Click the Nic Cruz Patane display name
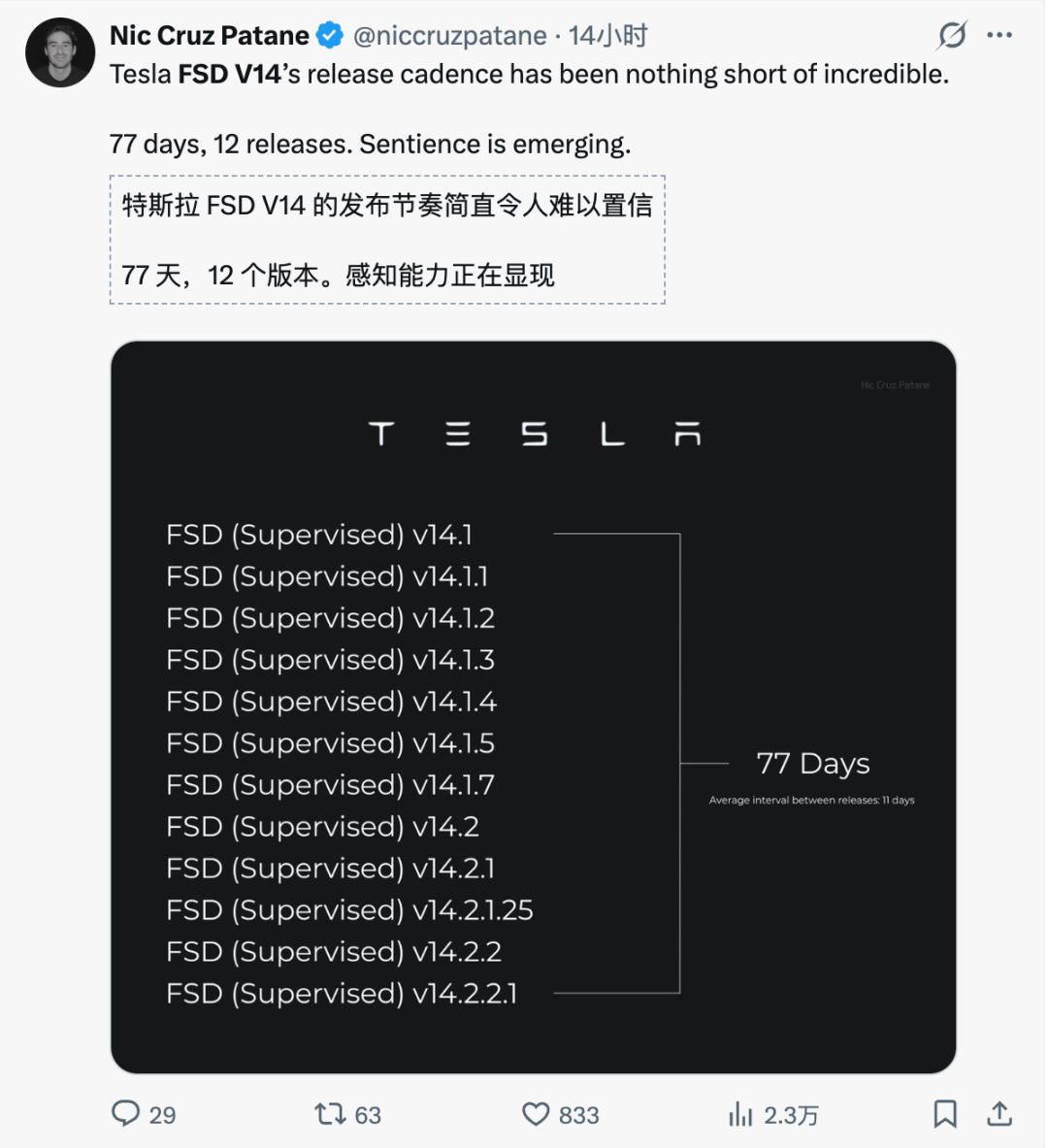Image resolution: width=1048 pixels, height=1148 pixels. (210, 36)
